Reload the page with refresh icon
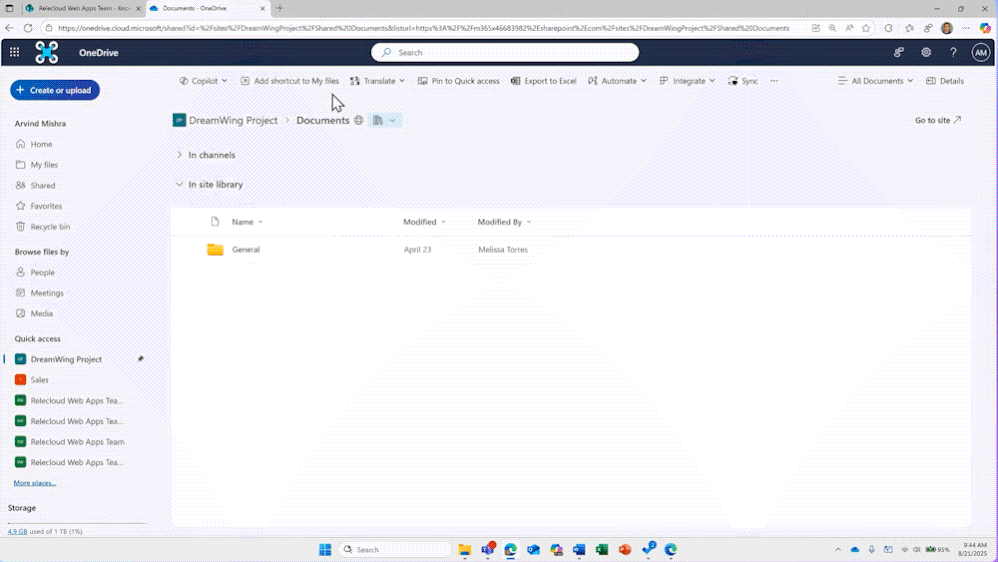 tap(28, 28)
